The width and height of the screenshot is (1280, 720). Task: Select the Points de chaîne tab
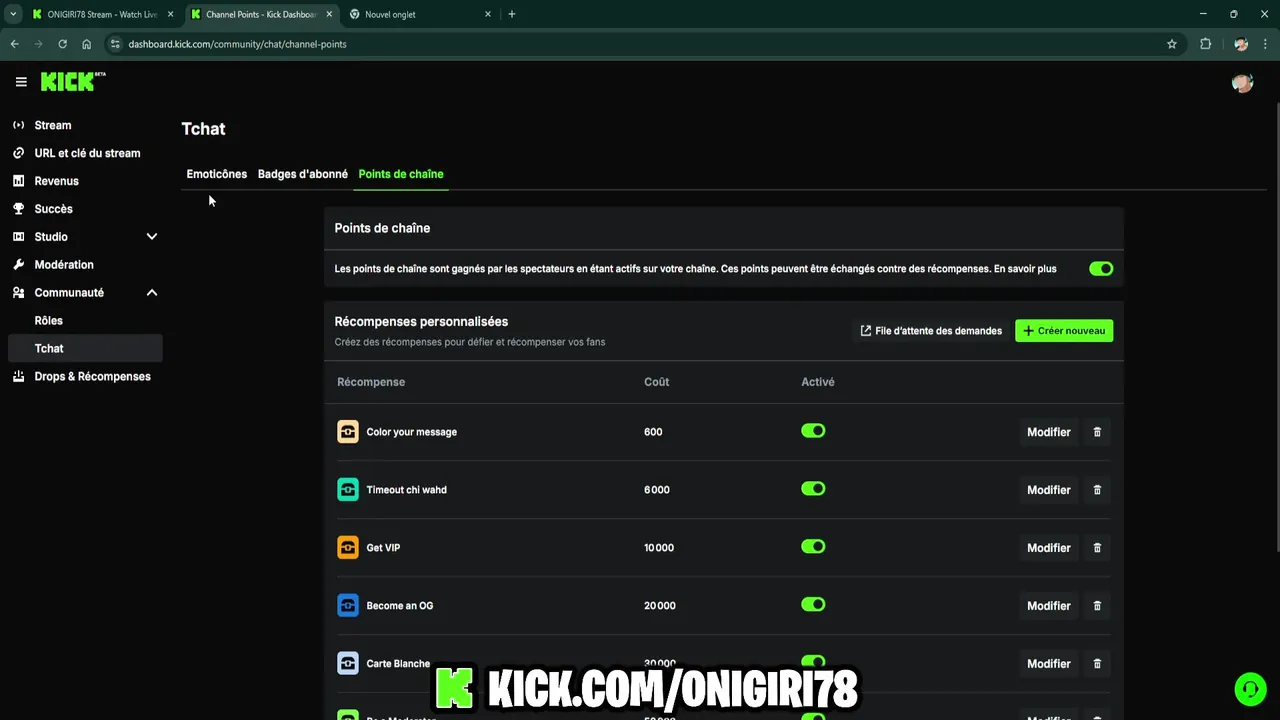pyautogui.click(x=401, y=174)
